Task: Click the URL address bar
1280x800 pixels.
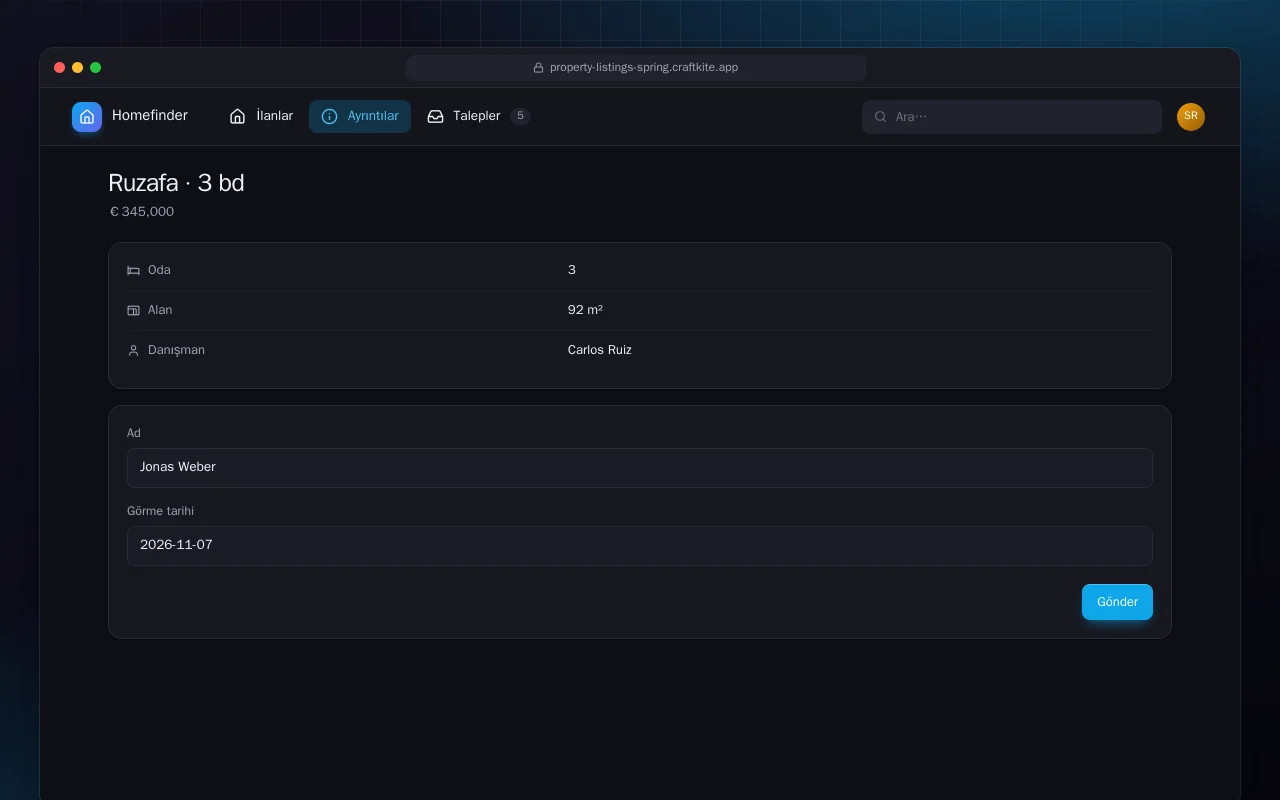Action: (x=636, y=68)
